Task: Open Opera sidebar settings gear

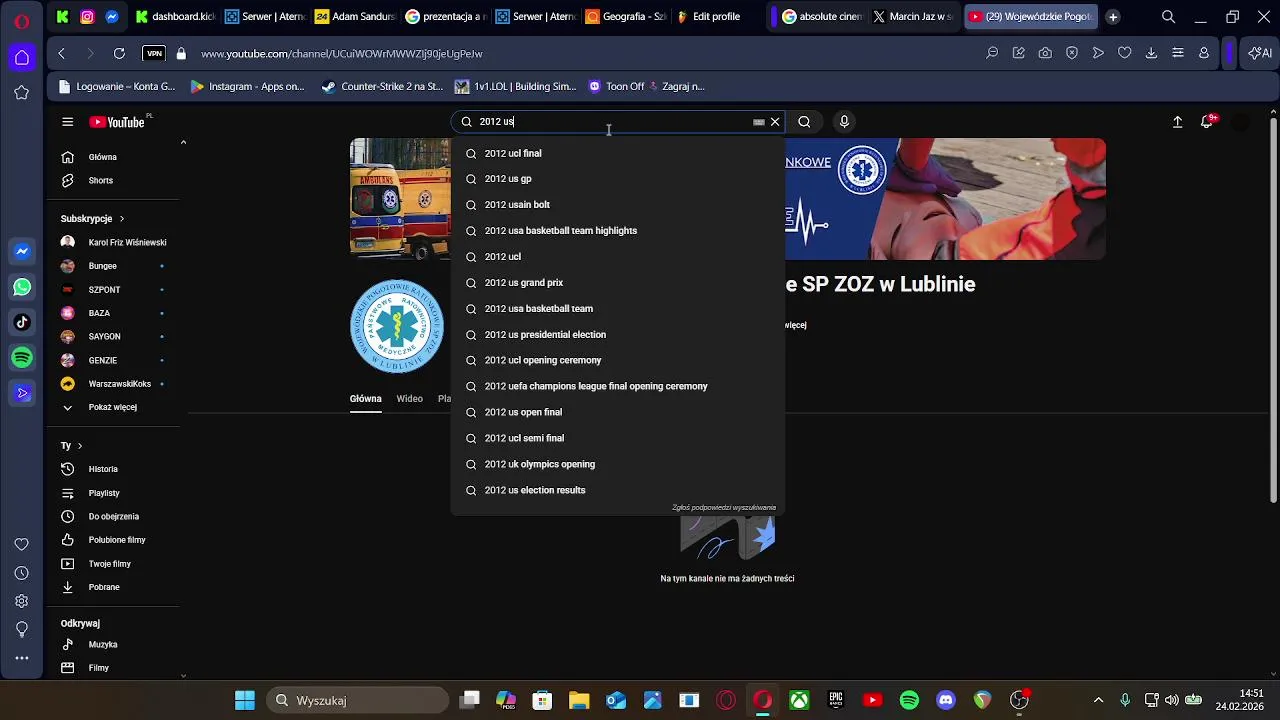Action: (x=21, y=601)
